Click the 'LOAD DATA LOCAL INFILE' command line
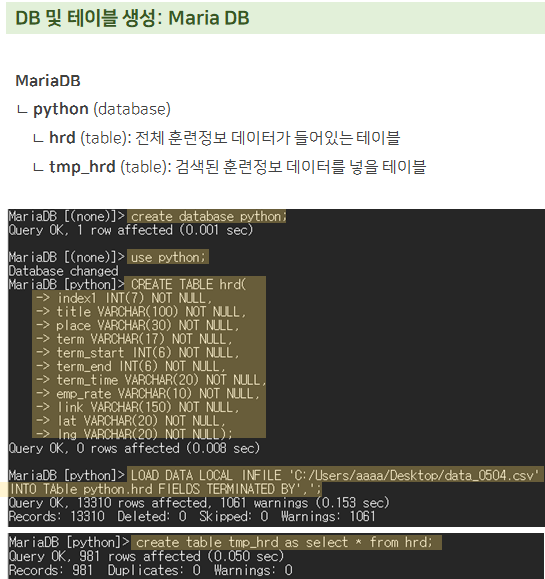545x579 pixels. click(335, 475)
